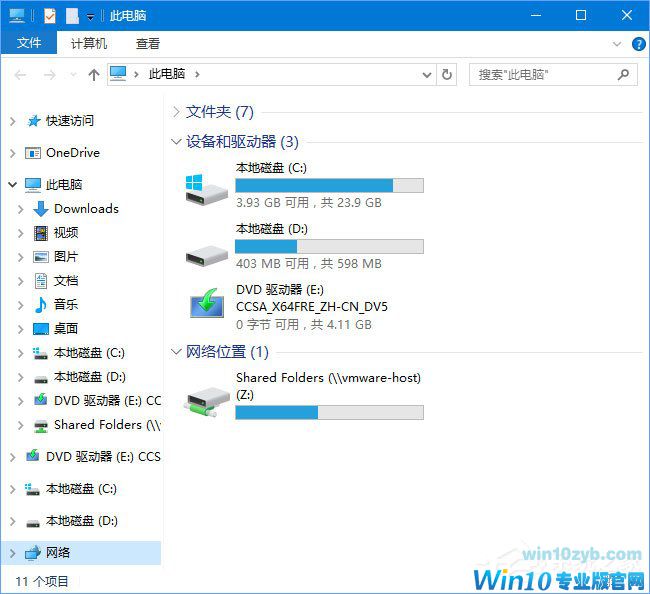Click the 文档 document icon in sidebar
The height and width of the screenshot is (594, 650).
pos(41,281)
